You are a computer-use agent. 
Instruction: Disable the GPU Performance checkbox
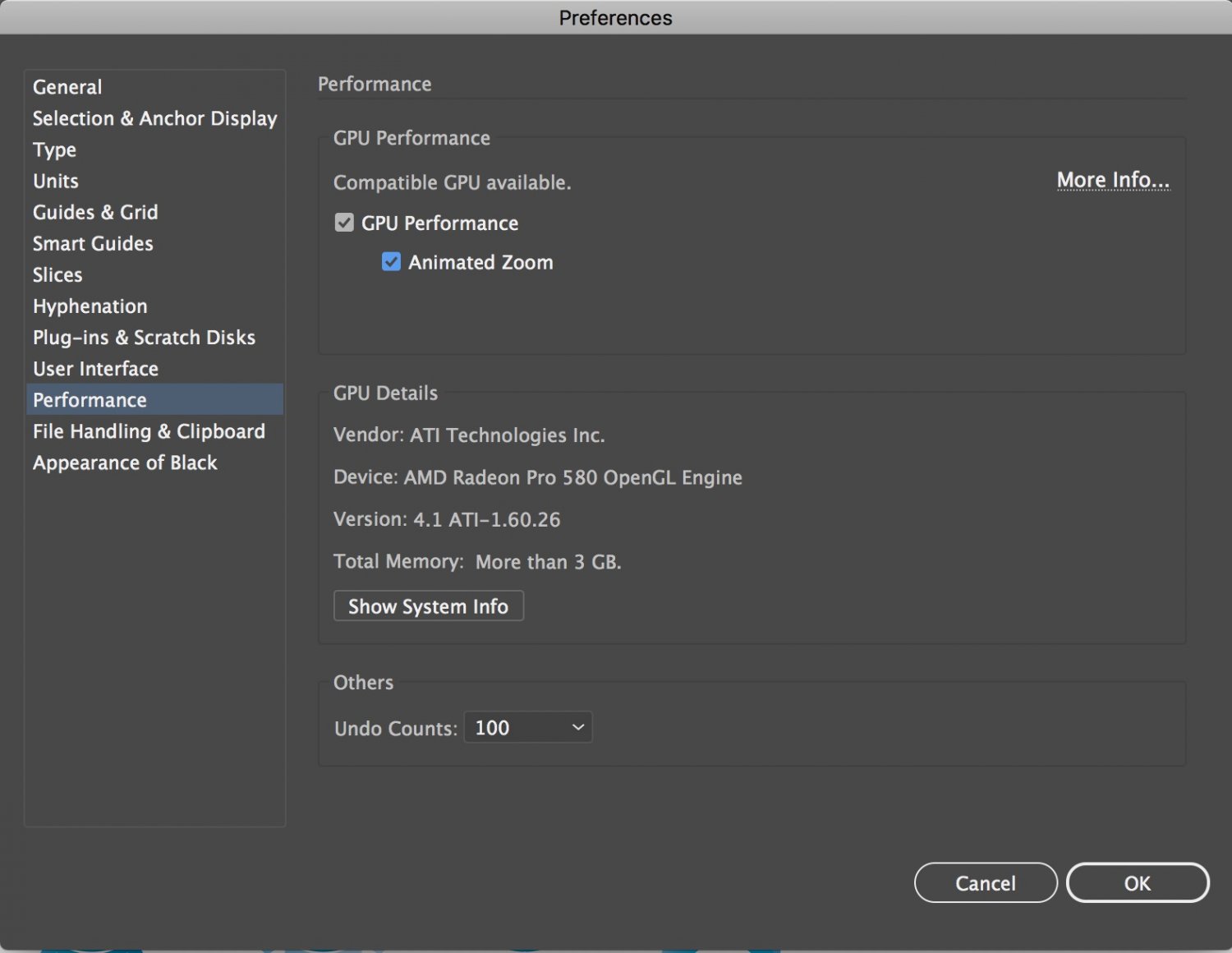(344, 223)
